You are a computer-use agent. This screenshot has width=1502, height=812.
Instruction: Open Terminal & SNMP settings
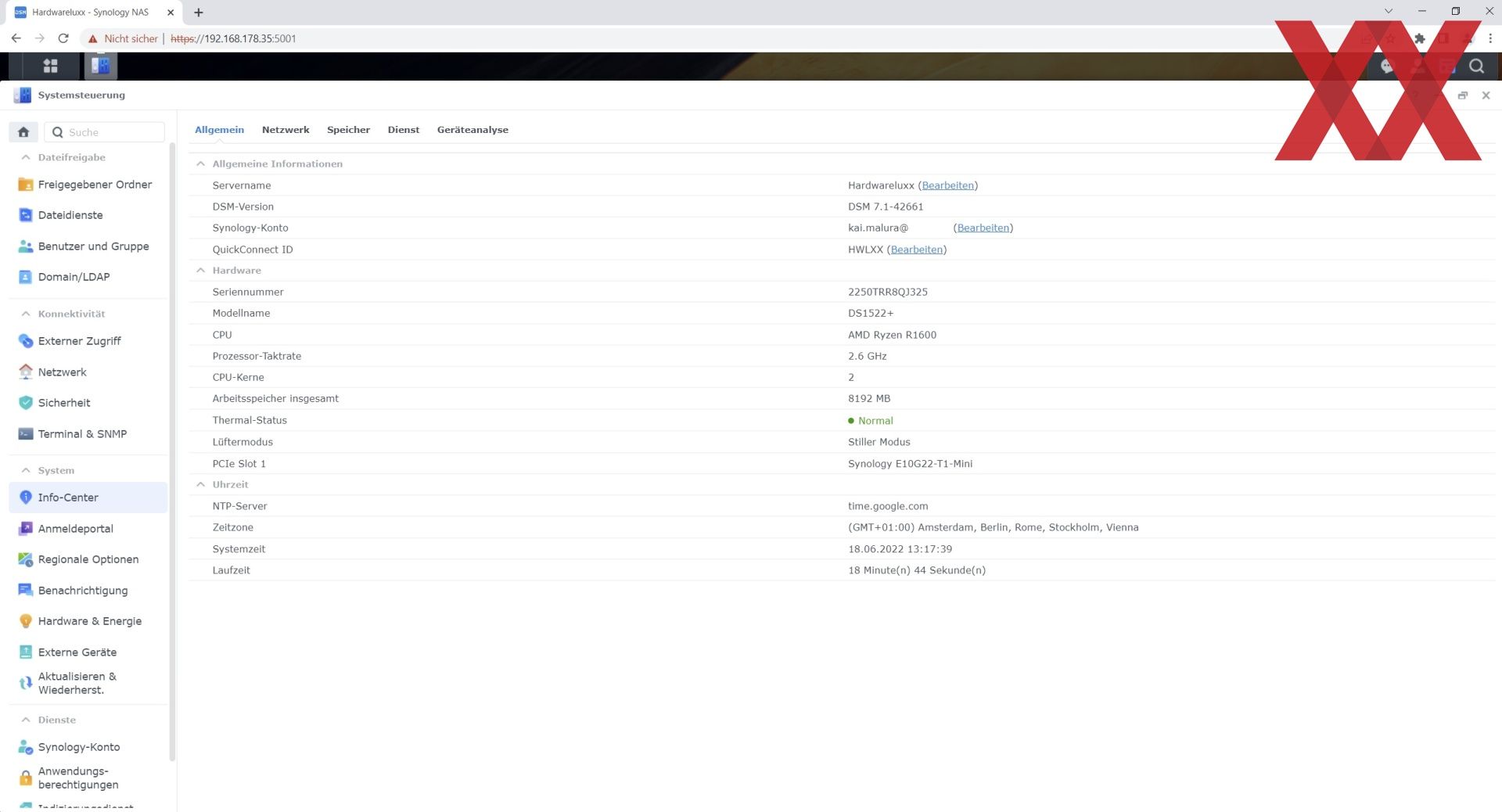(x=88, y=434)
